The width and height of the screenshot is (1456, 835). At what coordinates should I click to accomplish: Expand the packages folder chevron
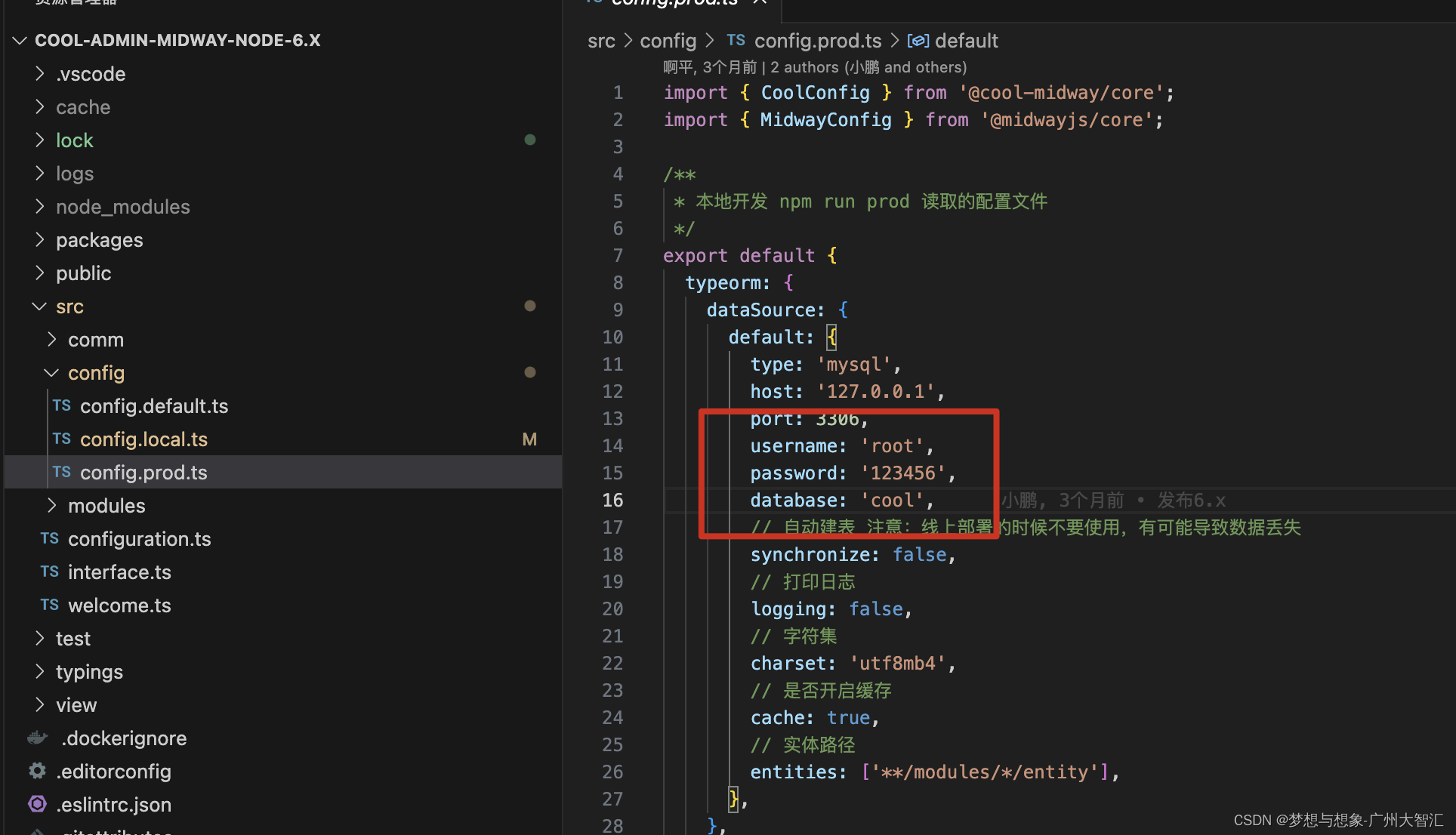pos(40,239)
